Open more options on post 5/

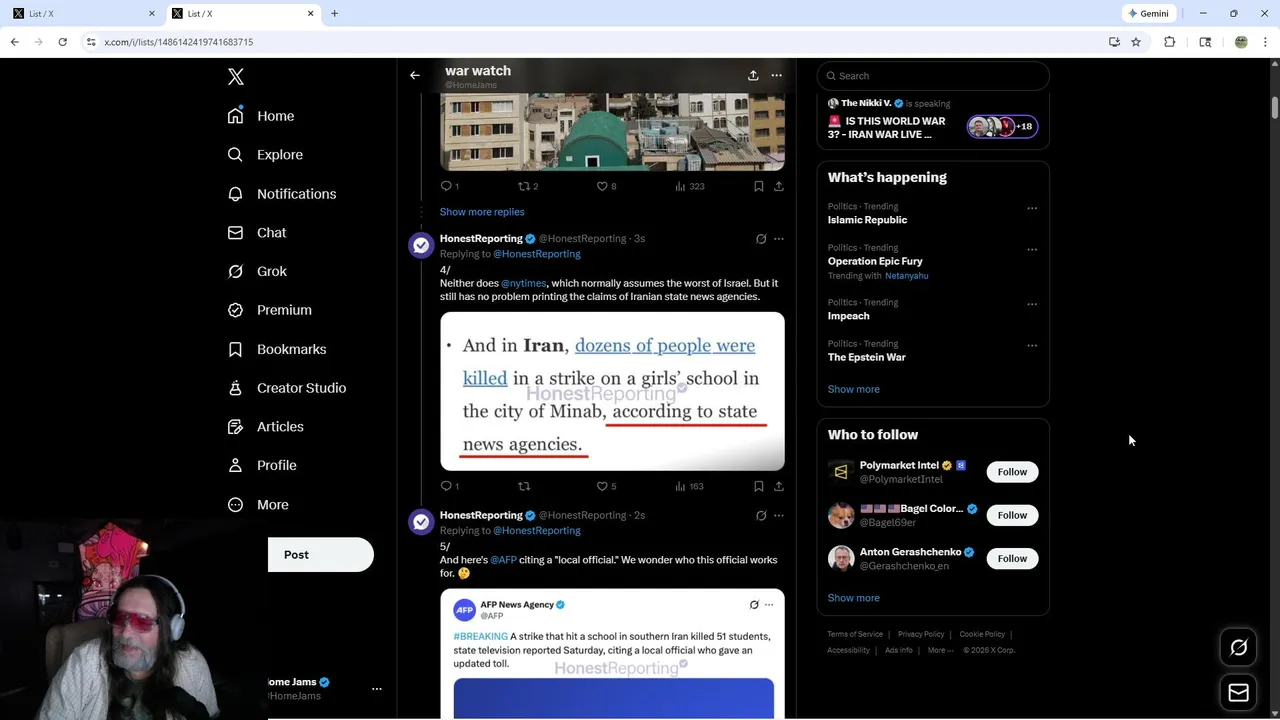click(x=779, y=516)
